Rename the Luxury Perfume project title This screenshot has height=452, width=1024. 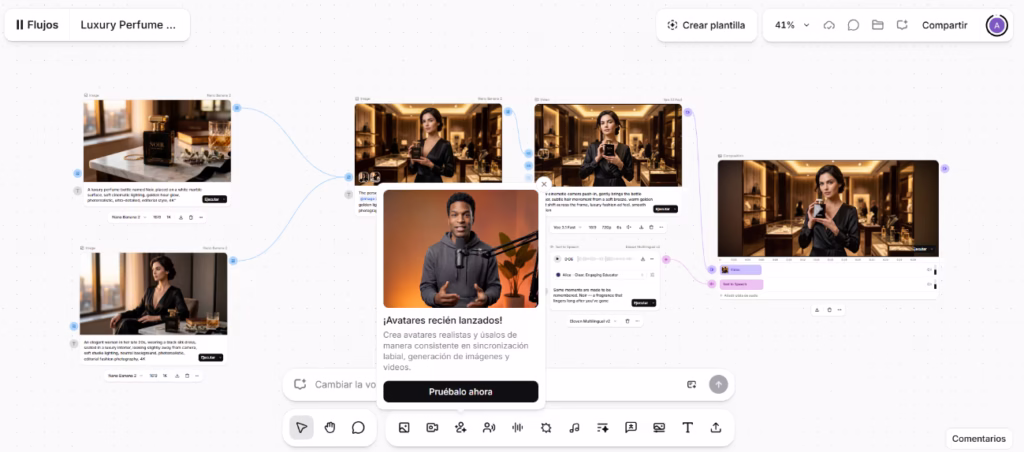(x=129, y=25)
